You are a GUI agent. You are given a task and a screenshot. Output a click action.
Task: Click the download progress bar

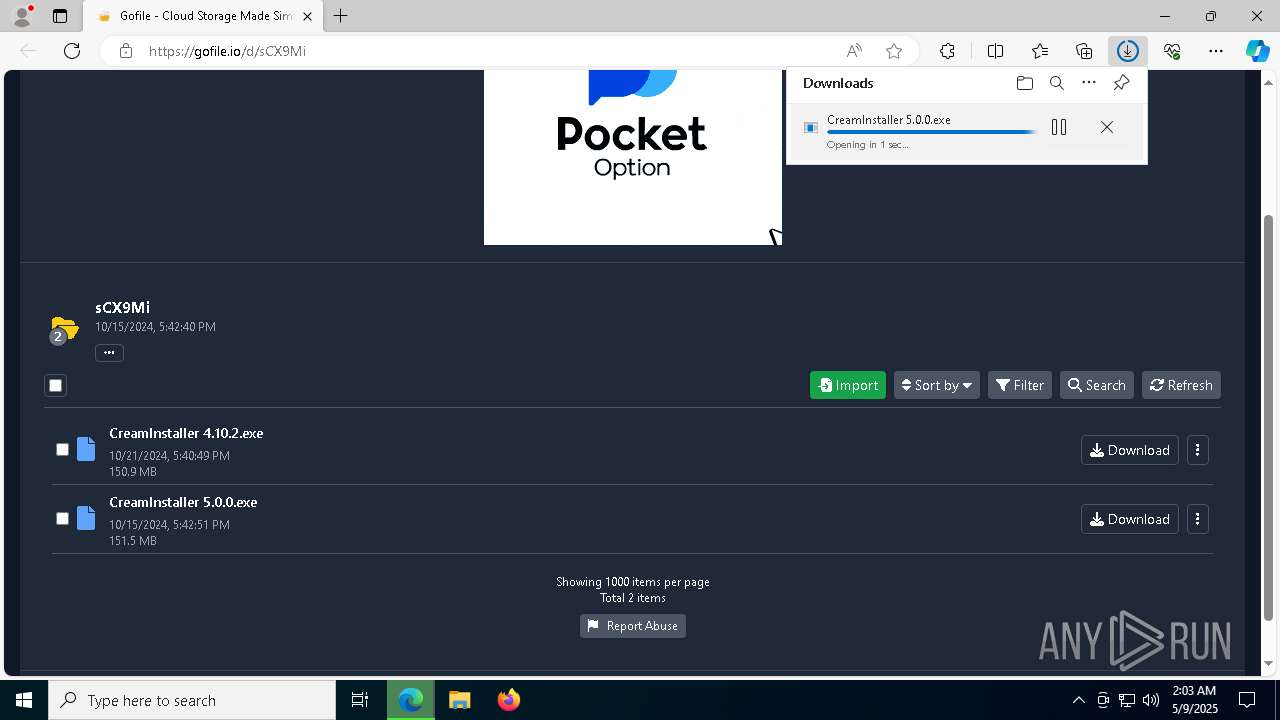[932, 132]
